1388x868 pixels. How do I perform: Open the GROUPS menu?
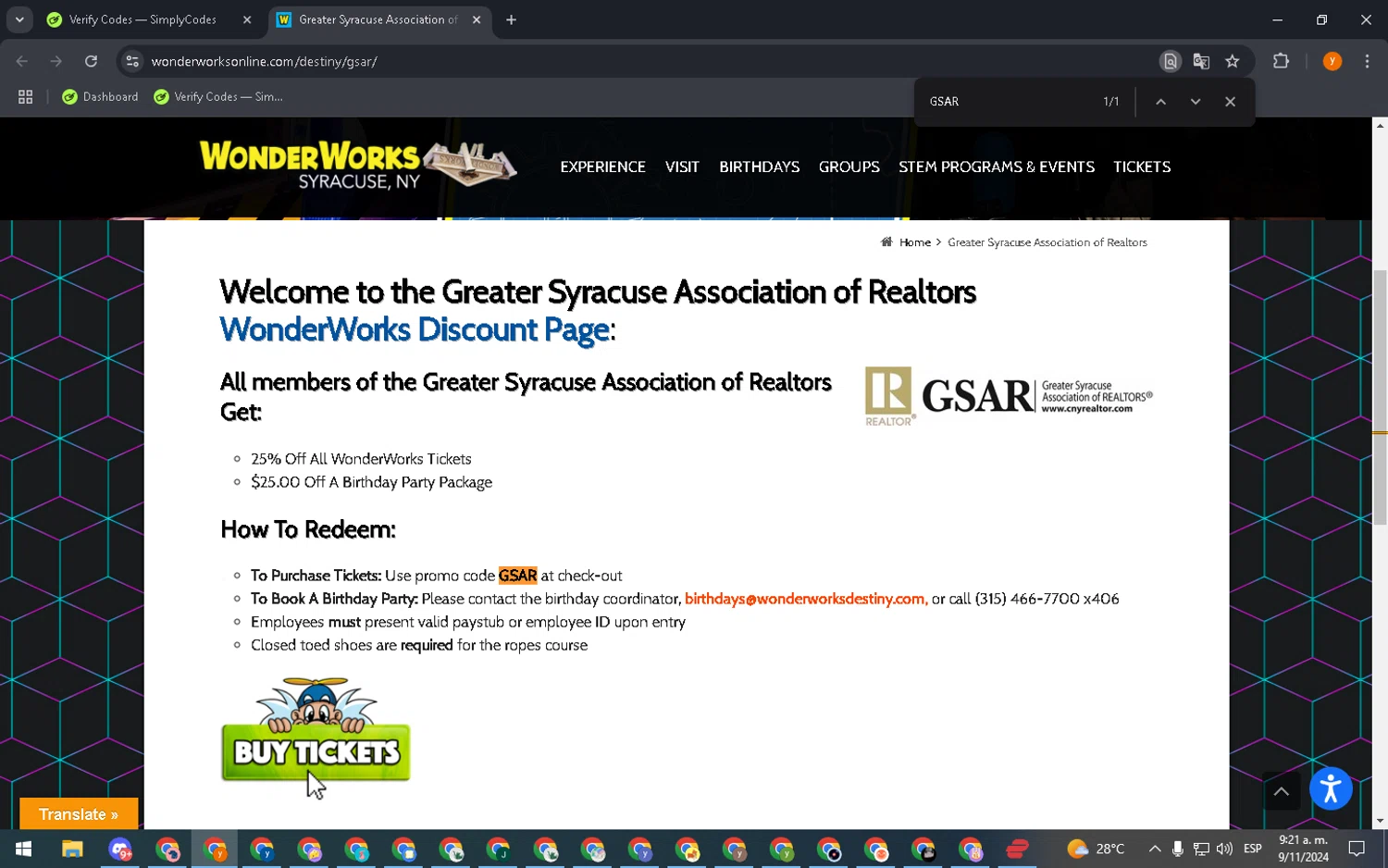[x=849, y=167]
